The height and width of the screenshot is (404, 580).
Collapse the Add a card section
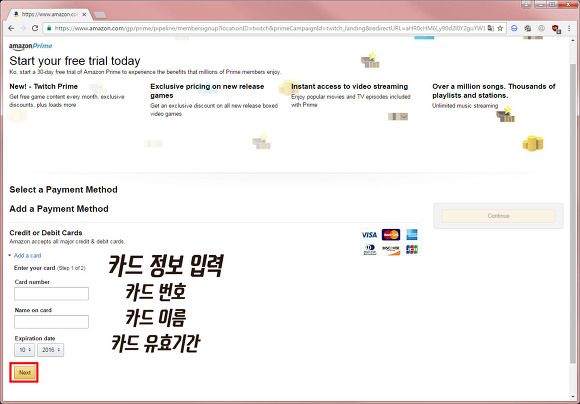pyautogui.click(x=25, y=256)
